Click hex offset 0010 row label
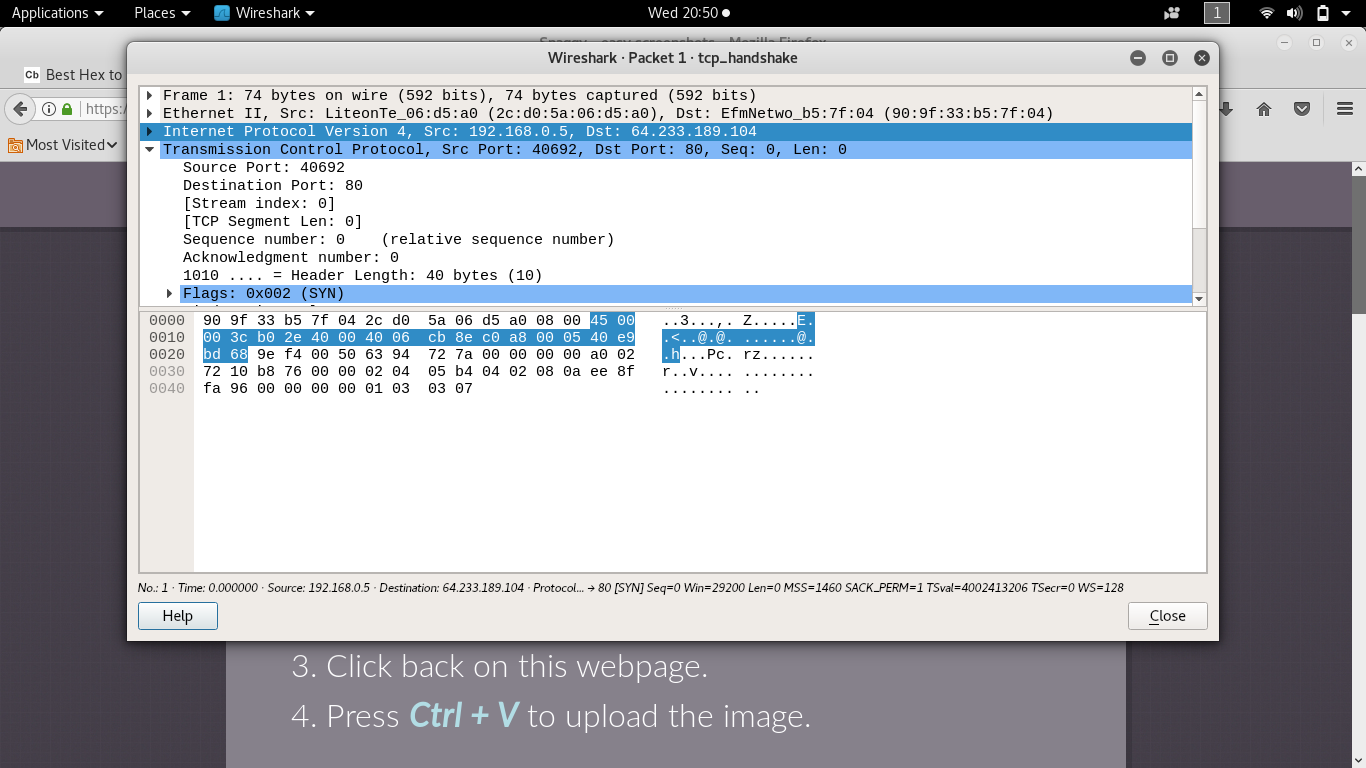This screenshot has width=1366, height=768. [x=167, y=337]
